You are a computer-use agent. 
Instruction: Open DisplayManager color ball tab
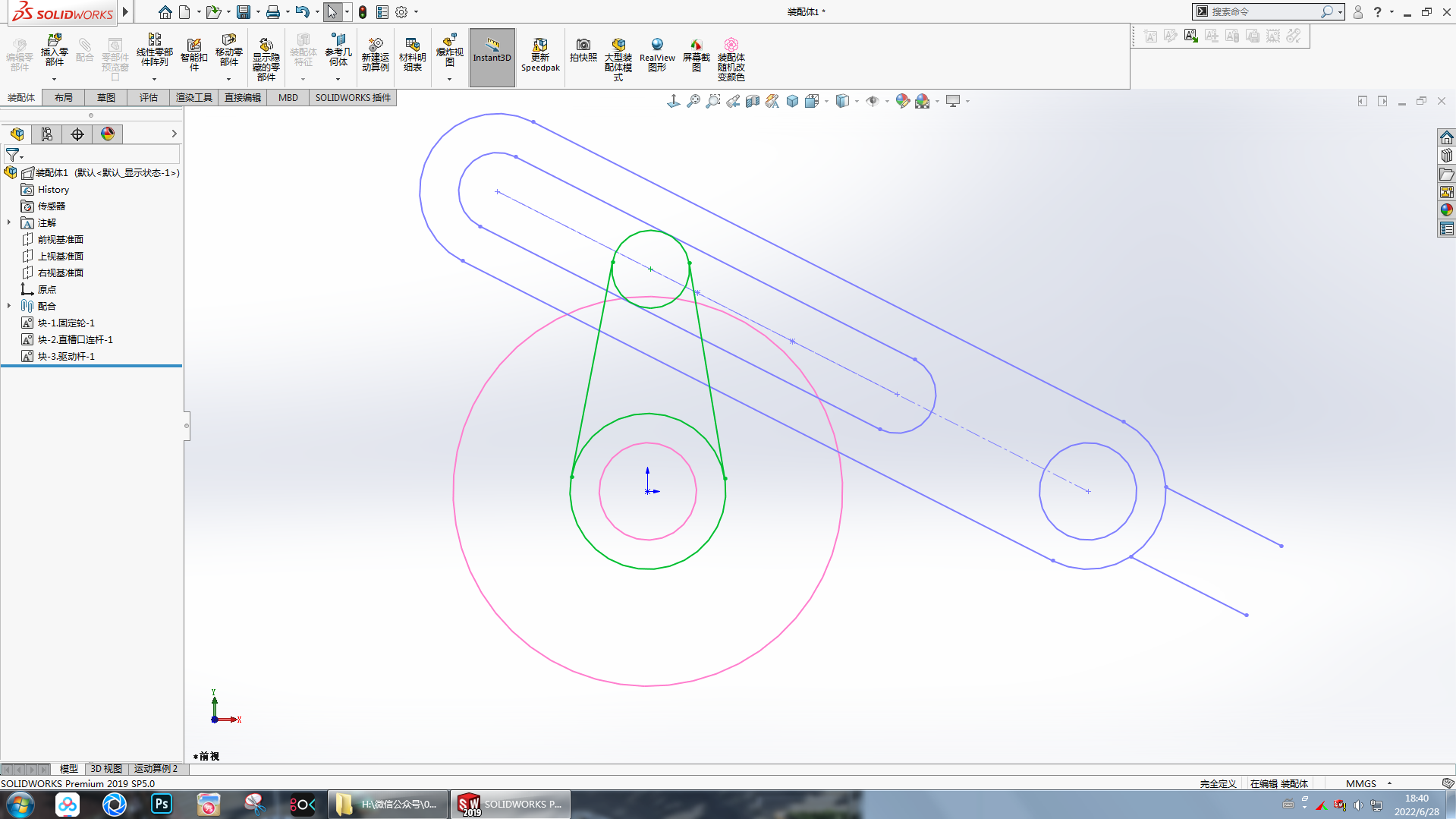click(108, 134)
